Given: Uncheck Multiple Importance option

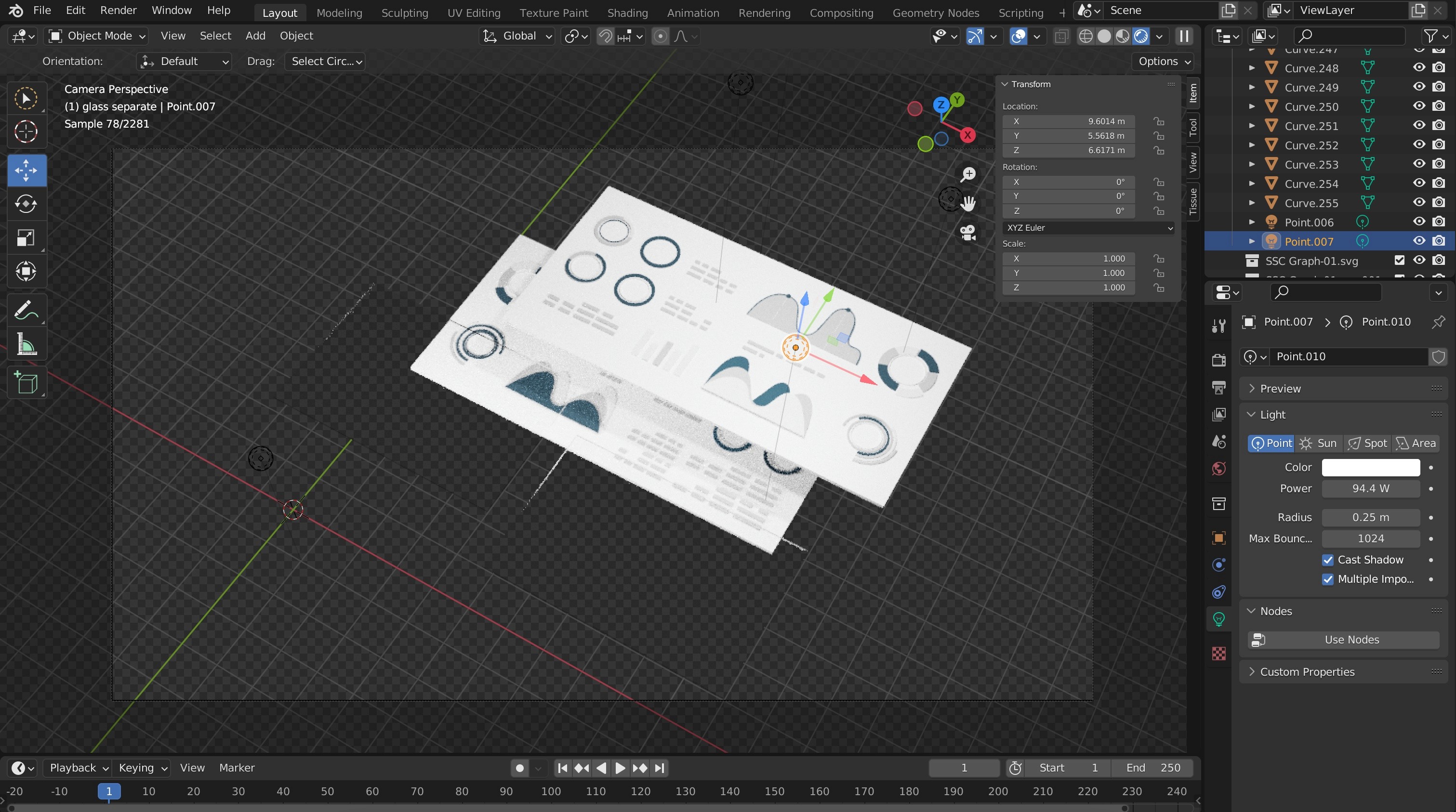Looking at the screenshot, I should coord(1328,579).
